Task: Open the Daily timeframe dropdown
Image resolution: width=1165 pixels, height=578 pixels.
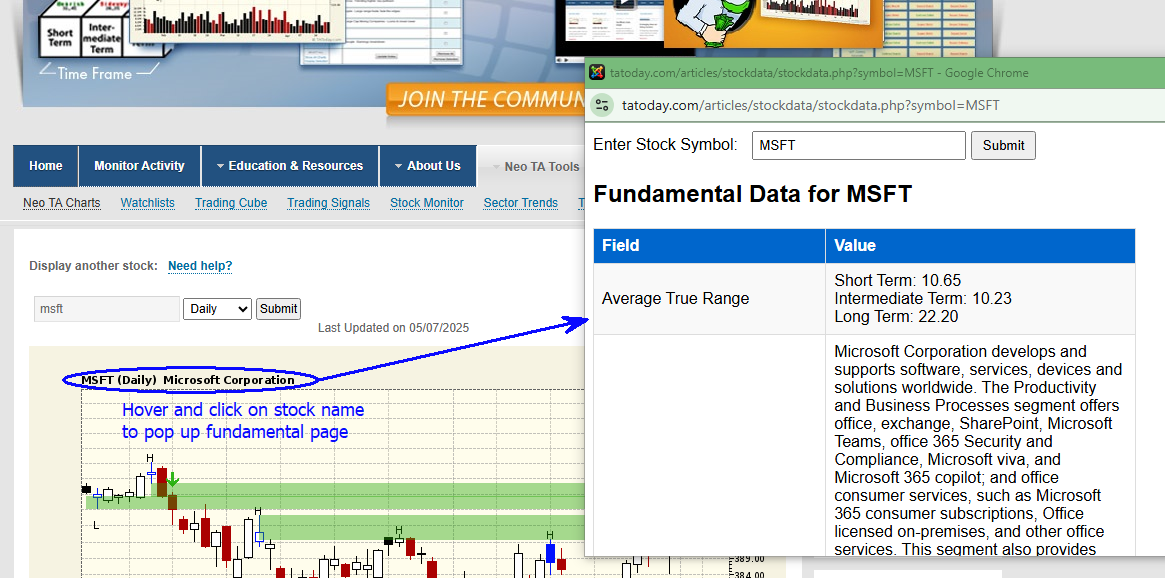Action: pos(218,309)
